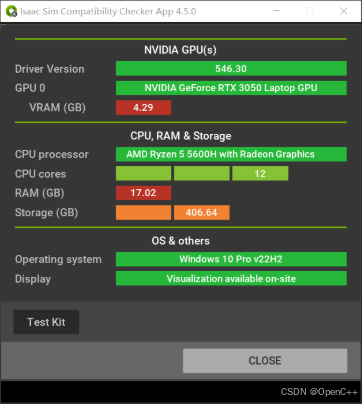Click the red VRAM 4.29 indicator
Image resolution: width=362 pixels, height=404 pixels.
[x=143, y=107]
